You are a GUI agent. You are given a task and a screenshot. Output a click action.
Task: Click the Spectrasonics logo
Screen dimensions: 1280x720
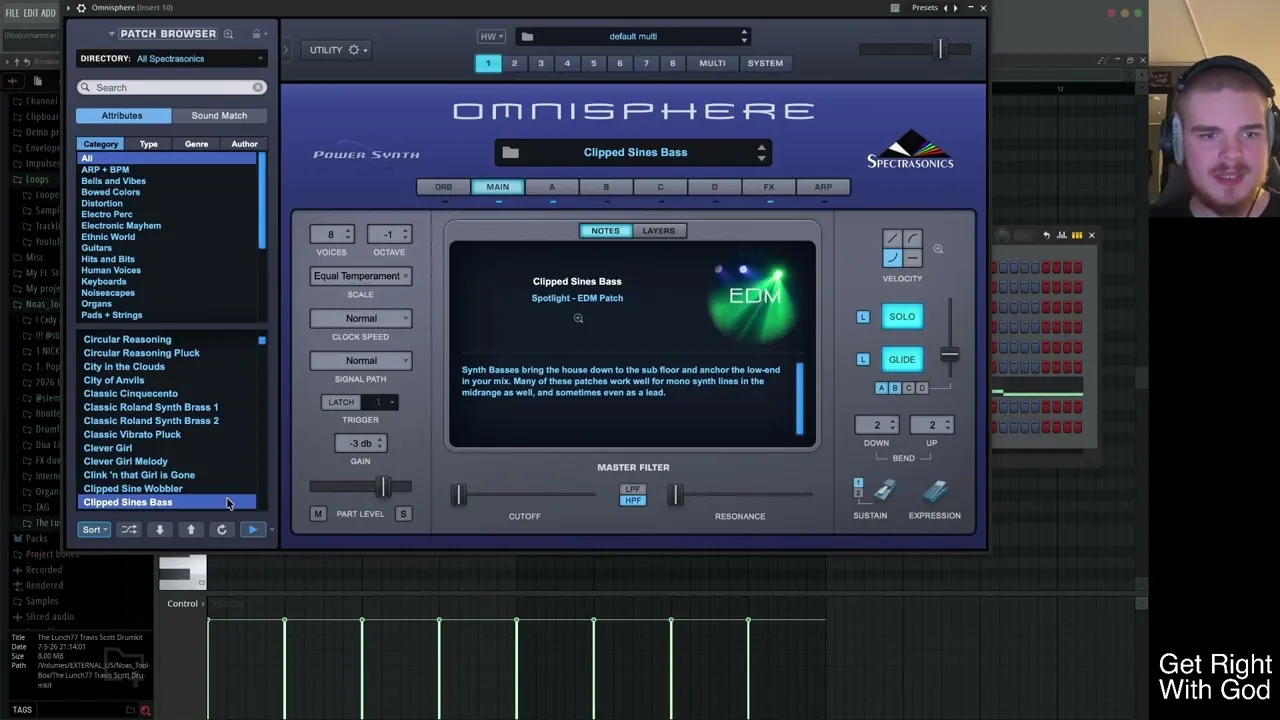(x=910, y=149)
